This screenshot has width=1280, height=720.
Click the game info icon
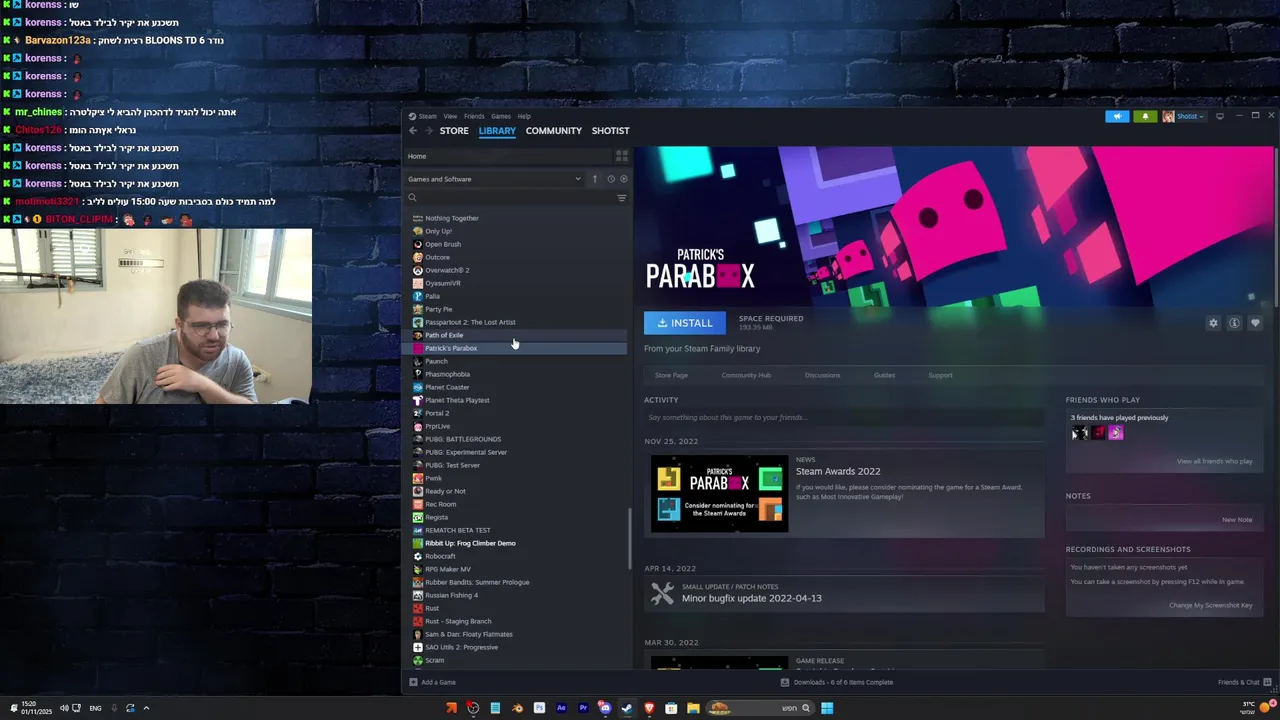1234,323
